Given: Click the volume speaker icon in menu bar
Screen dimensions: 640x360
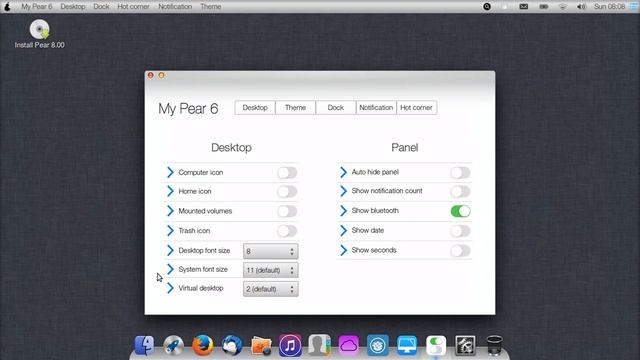Looking at the screenshot, I should point(581,7).
